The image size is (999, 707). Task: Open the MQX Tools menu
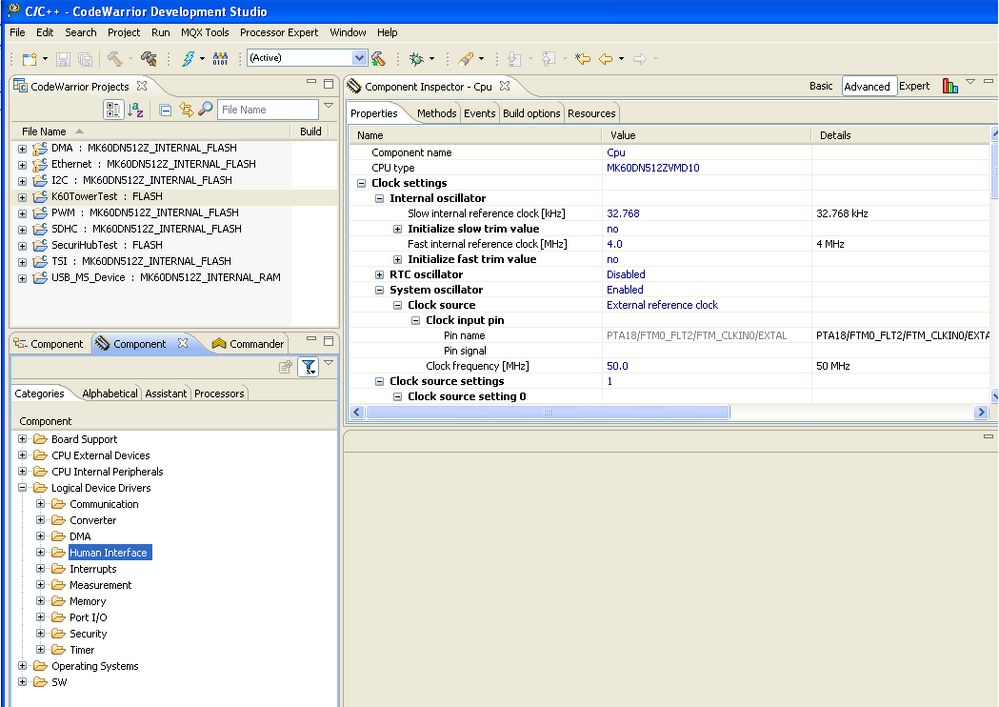tap(205, 32)
